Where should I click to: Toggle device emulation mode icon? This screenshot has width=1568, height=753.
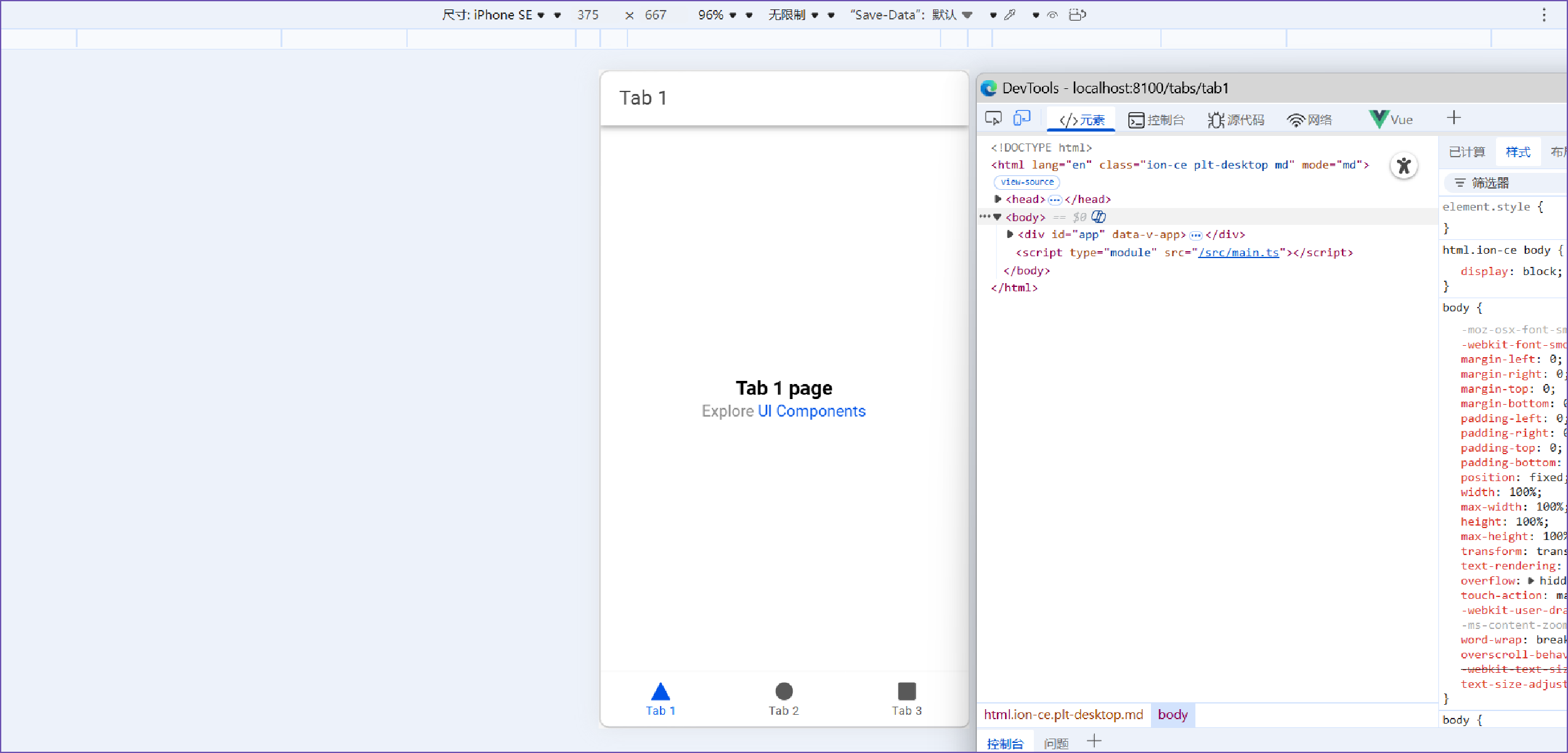coord(1022,118)
